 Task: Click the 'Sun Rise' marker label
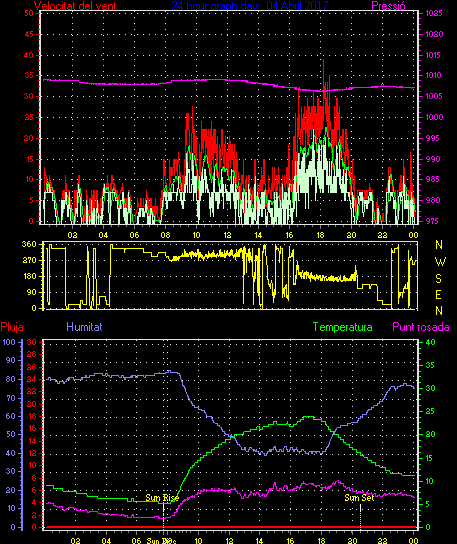(162, 498)
